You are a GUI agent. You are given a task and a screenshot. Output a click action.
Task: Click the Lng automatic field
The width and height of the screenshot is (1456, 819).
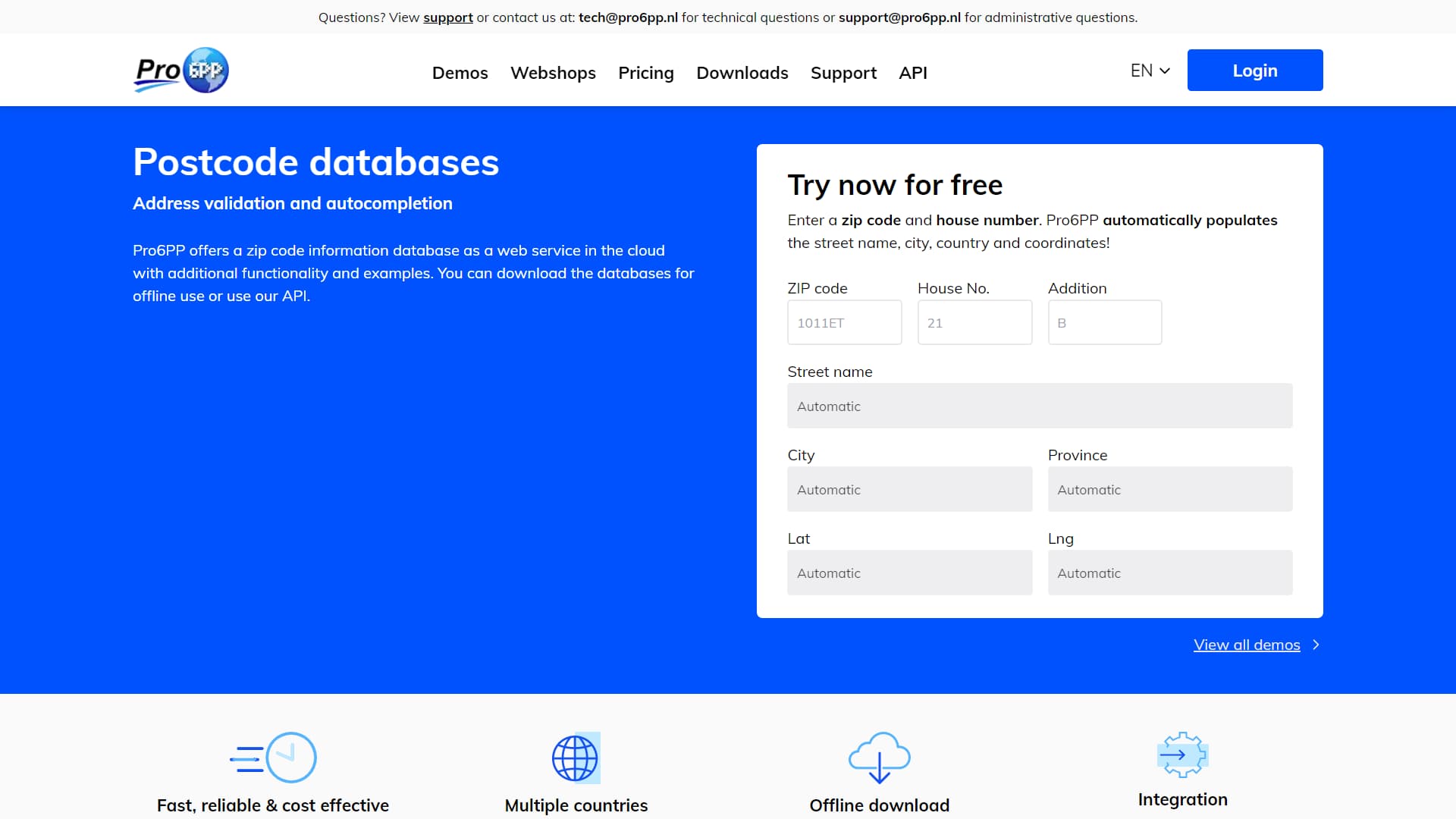pyautogui.click(x=1170, y=573)
